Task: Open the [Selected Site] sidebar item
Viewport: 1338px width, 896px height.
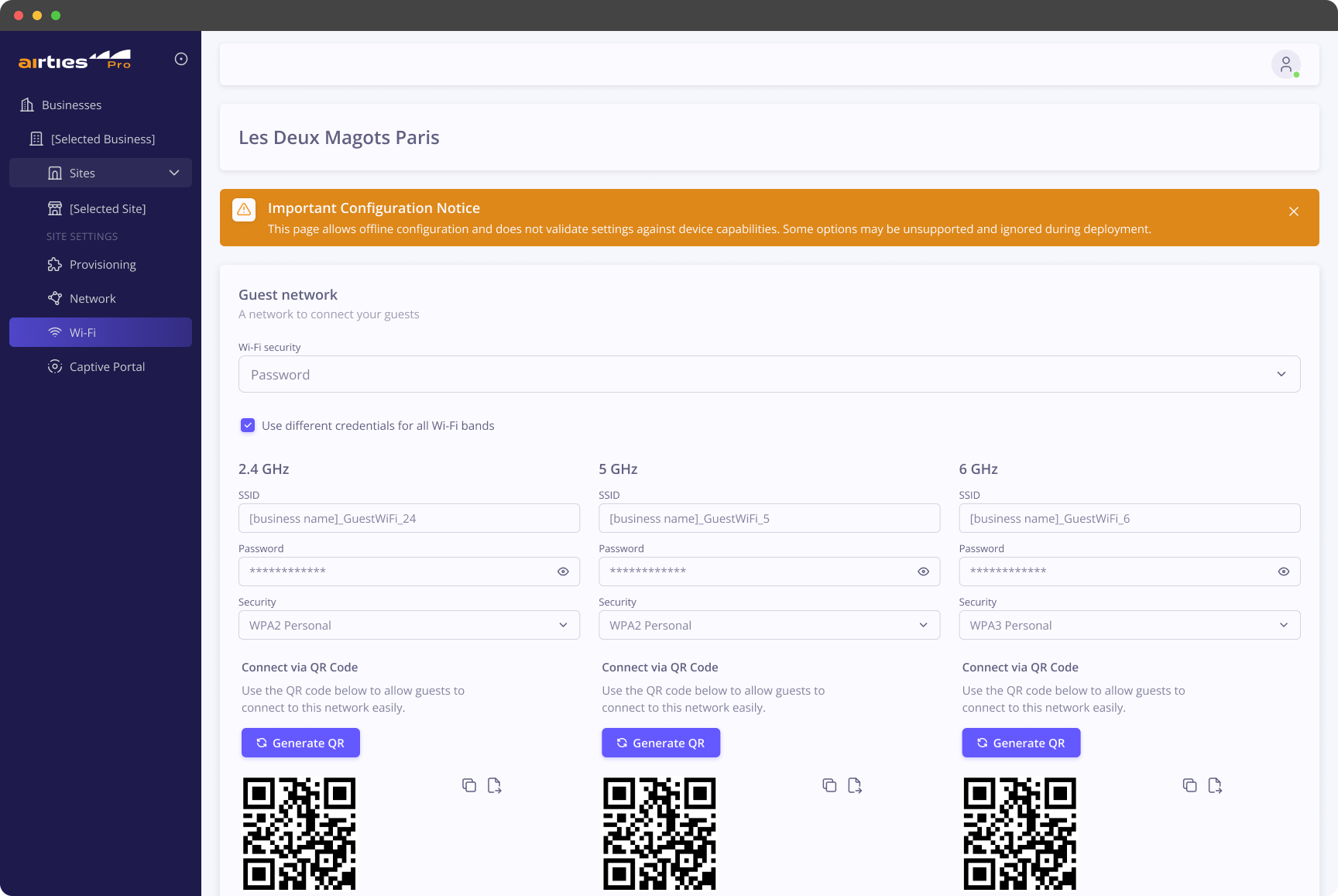Action: [x=101, y=208]
